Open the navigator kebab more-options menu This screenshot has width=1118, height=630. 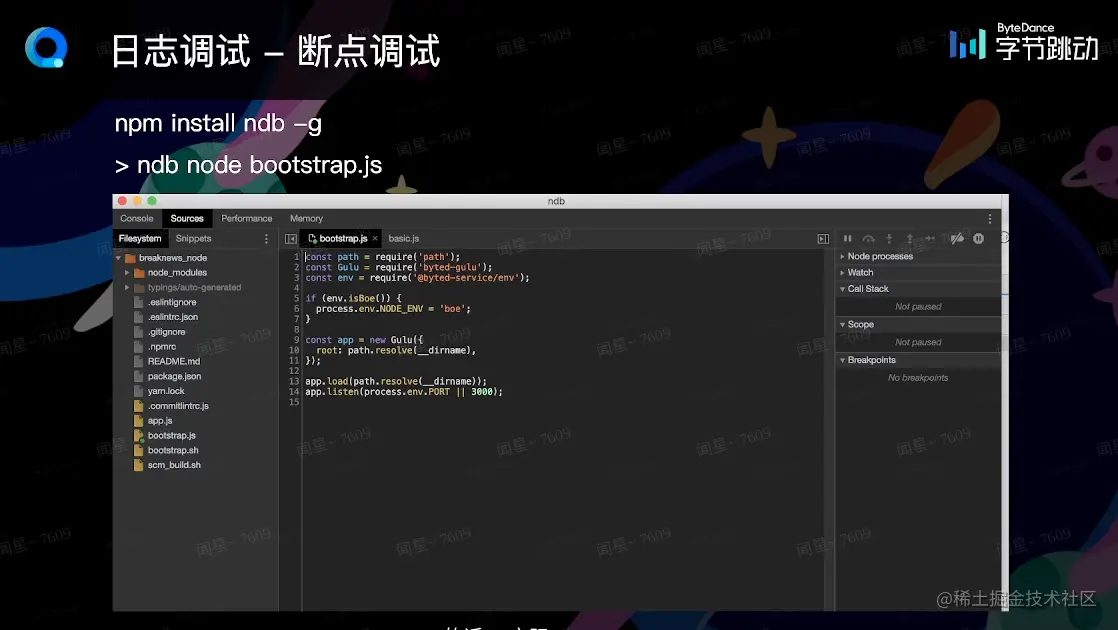[267, 239]
